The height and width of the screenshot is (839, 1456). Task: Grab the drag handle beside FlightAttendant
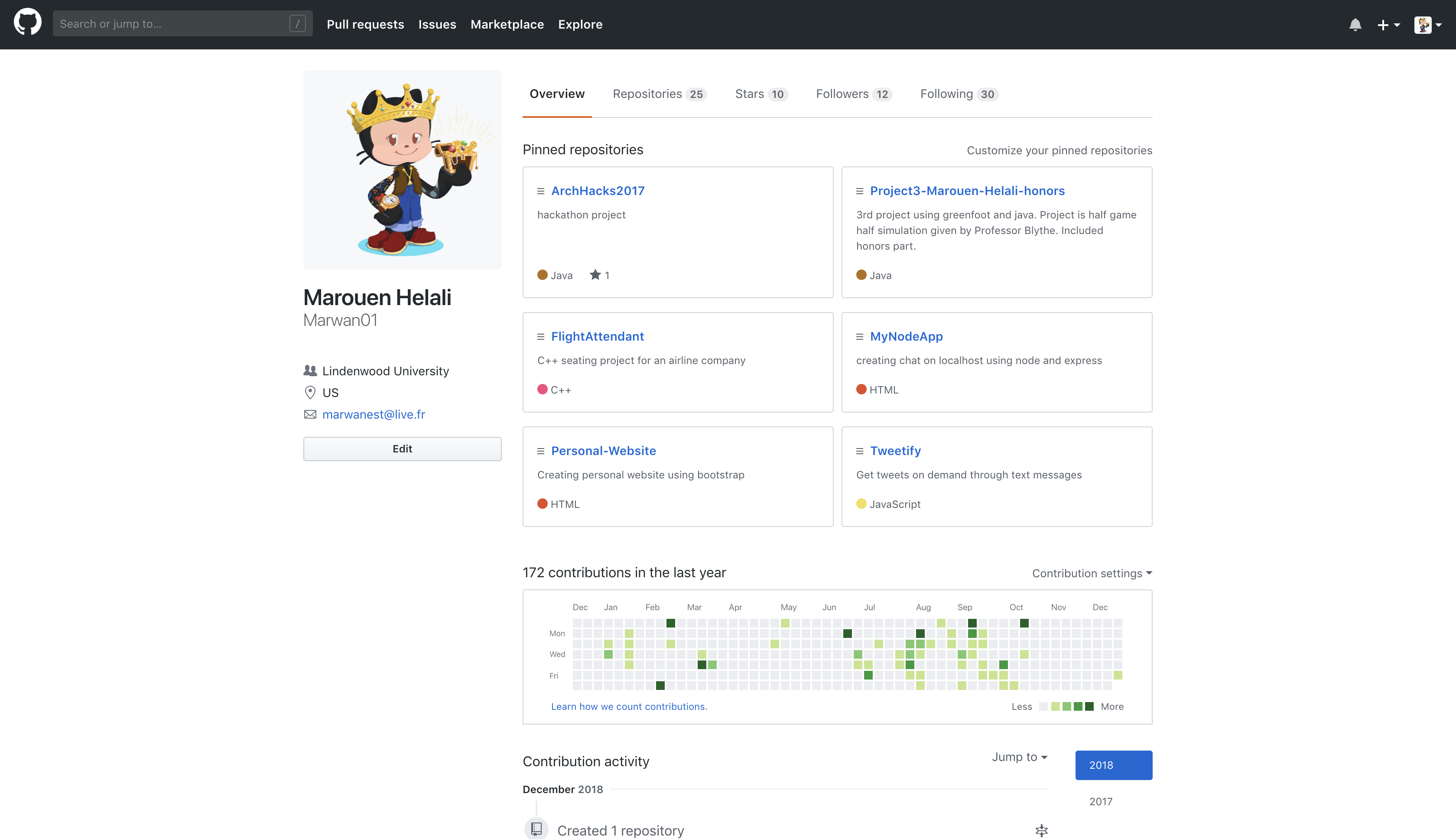tap(540, 337)
